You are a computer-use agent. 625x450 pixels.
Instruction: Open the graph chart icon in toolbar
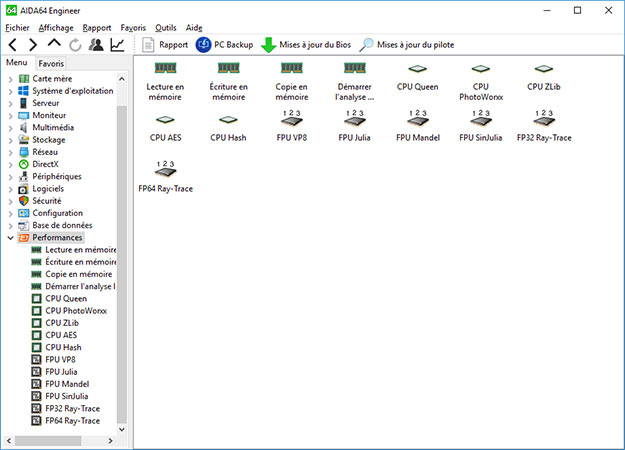pyautogui.click(x=117, y=45)
